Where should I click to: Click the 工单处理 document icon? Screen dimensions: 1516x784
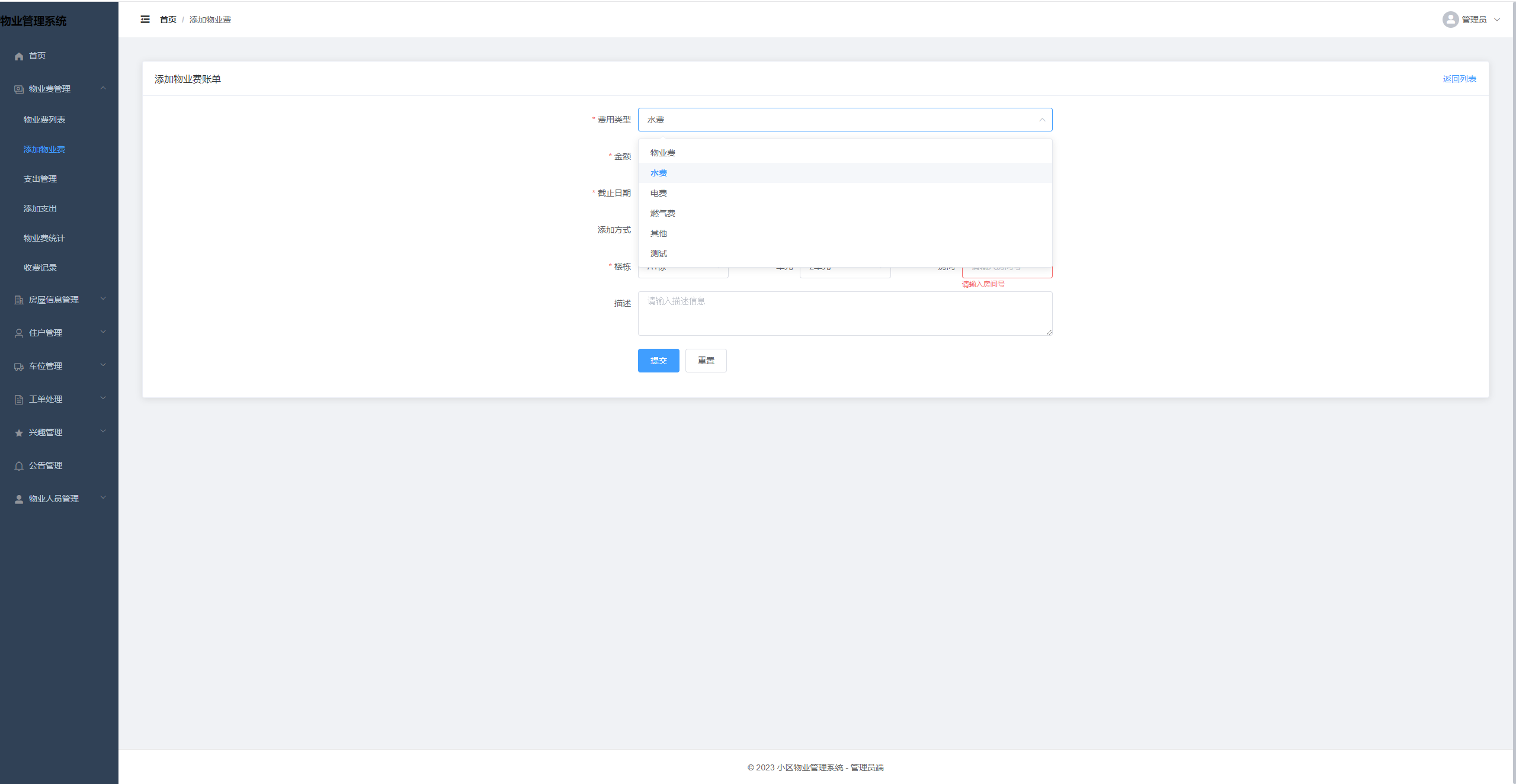[19, 400]
